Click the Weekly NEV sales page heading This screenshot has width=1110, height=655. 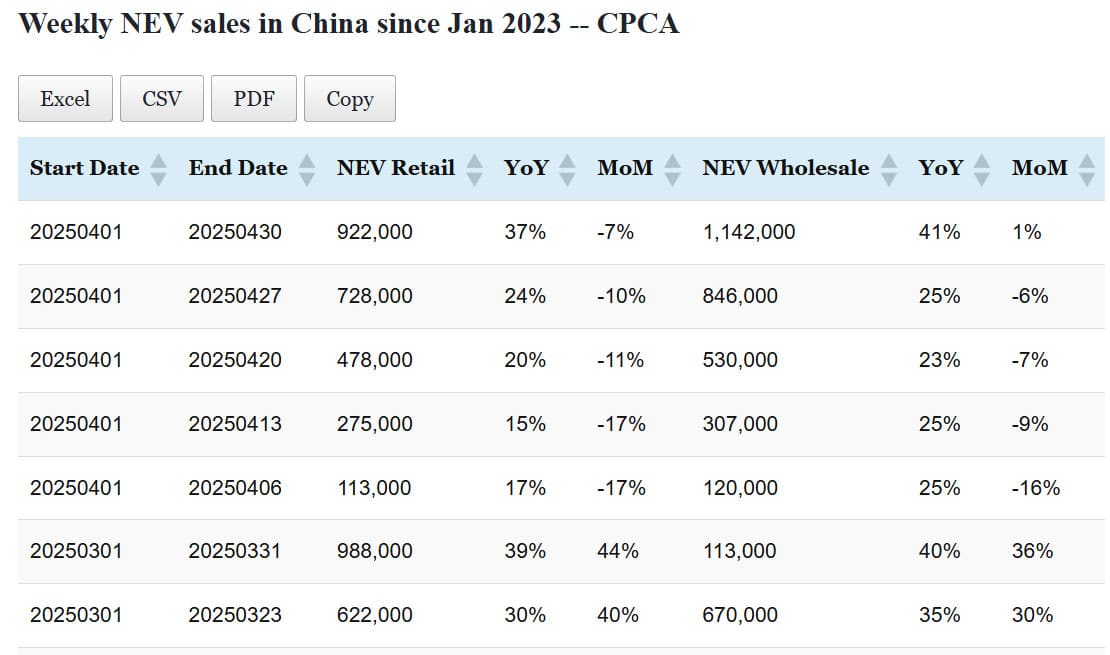tap(349, 23)
